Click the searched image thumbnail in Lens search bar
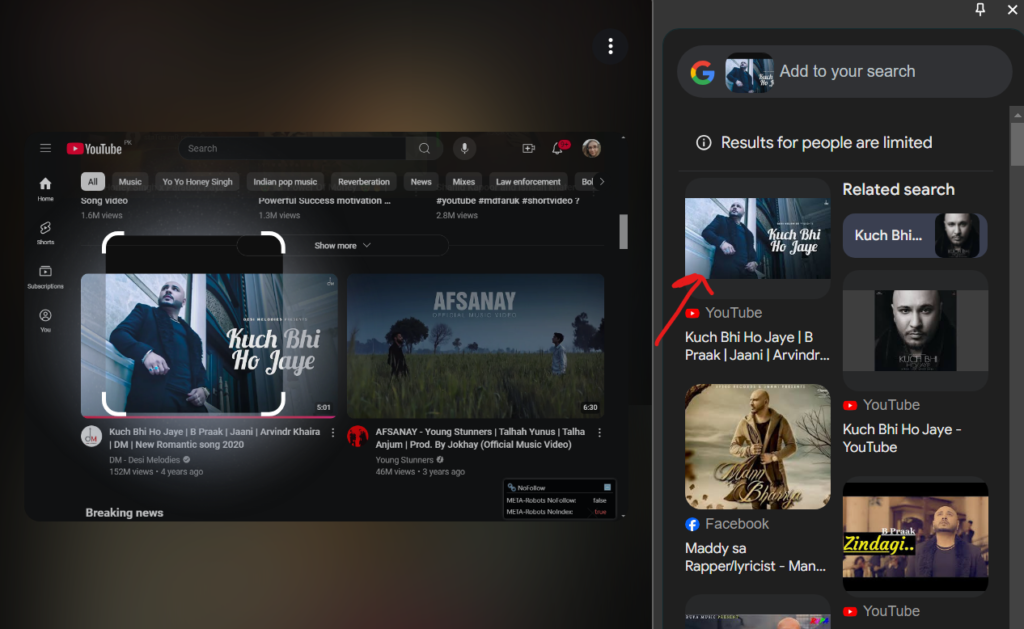1024x629 pixels. (749, 72)
